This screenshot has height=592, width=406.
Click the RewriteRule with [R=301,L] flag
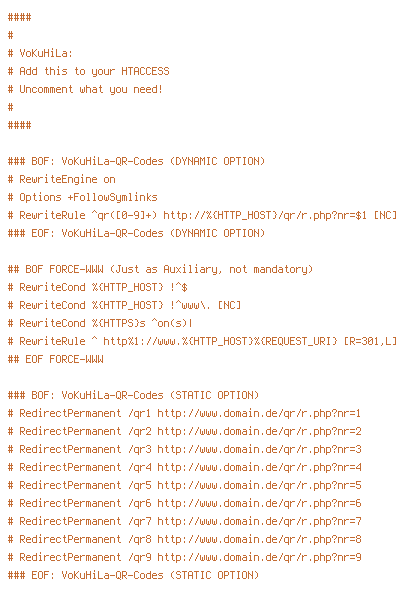pos(202,341)
